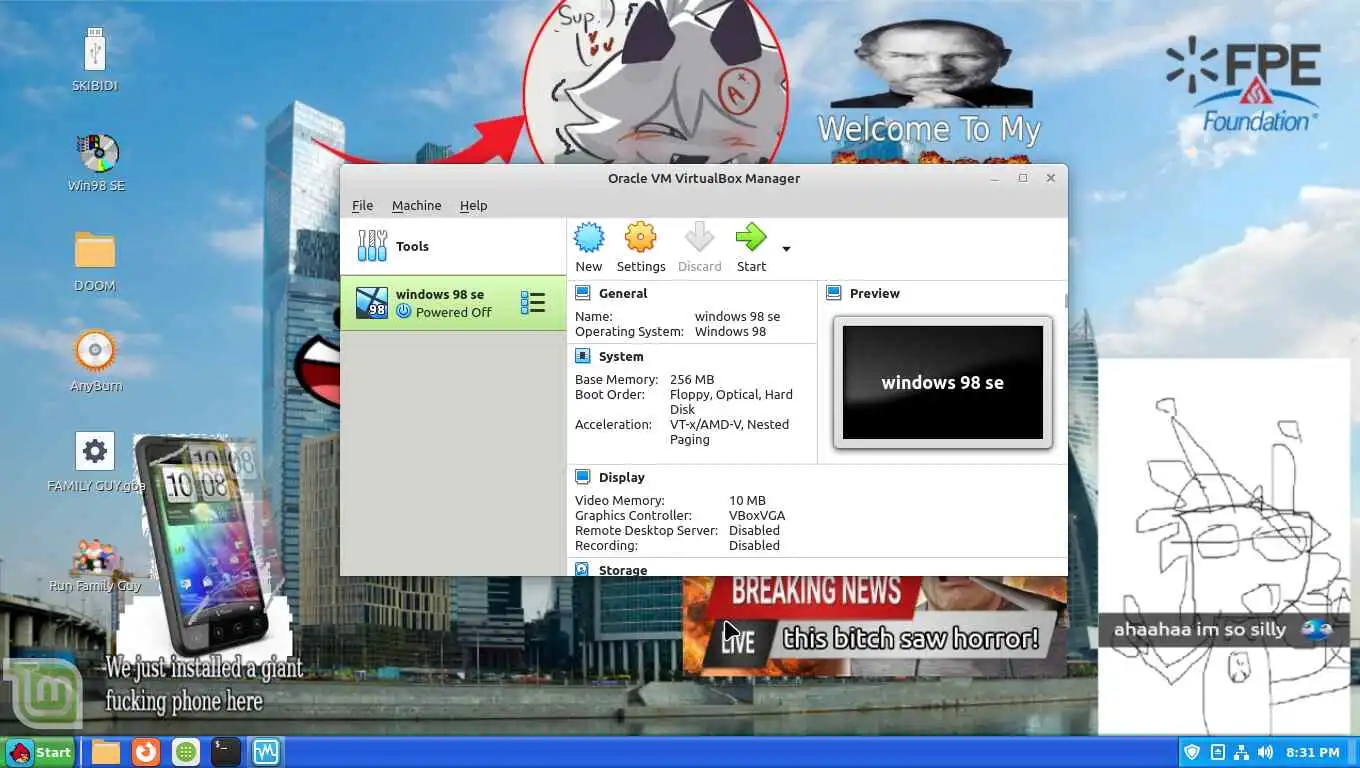Viewport: 1360px width, 768px height.
Task: Click the "256 MB" base memory value
Action: (692, 379)
